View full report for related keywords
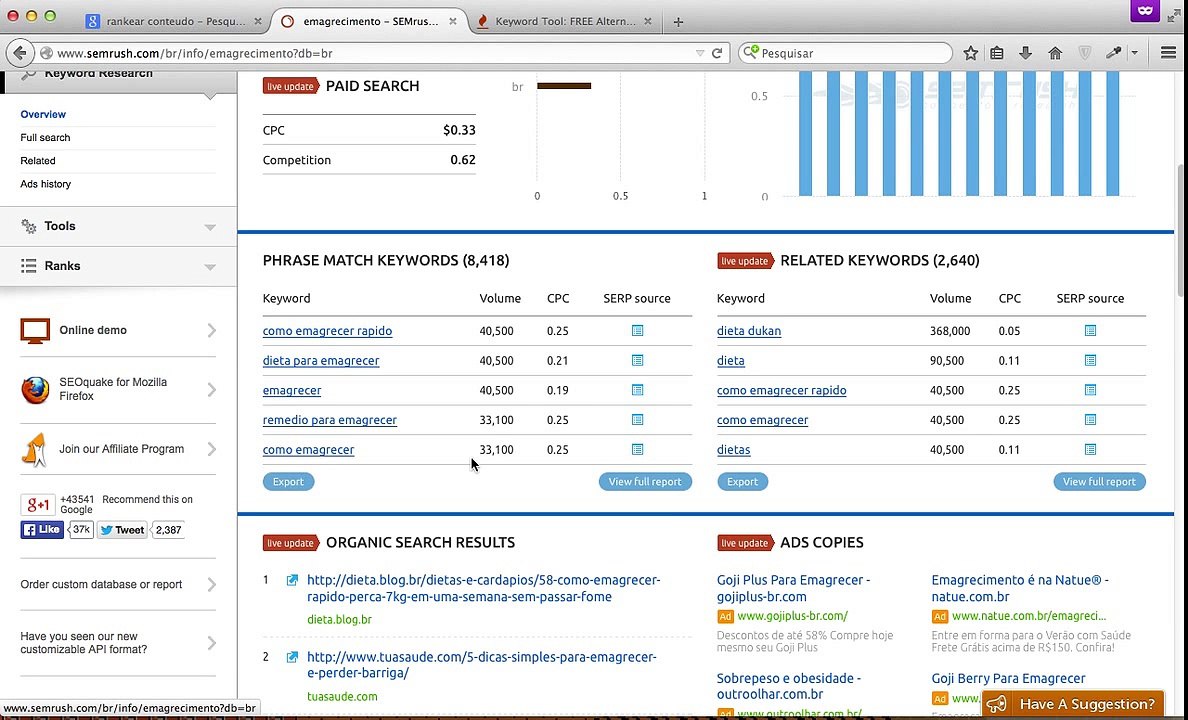The height and width of the screenshot is (720, 1188). [x=1099, y=481]
